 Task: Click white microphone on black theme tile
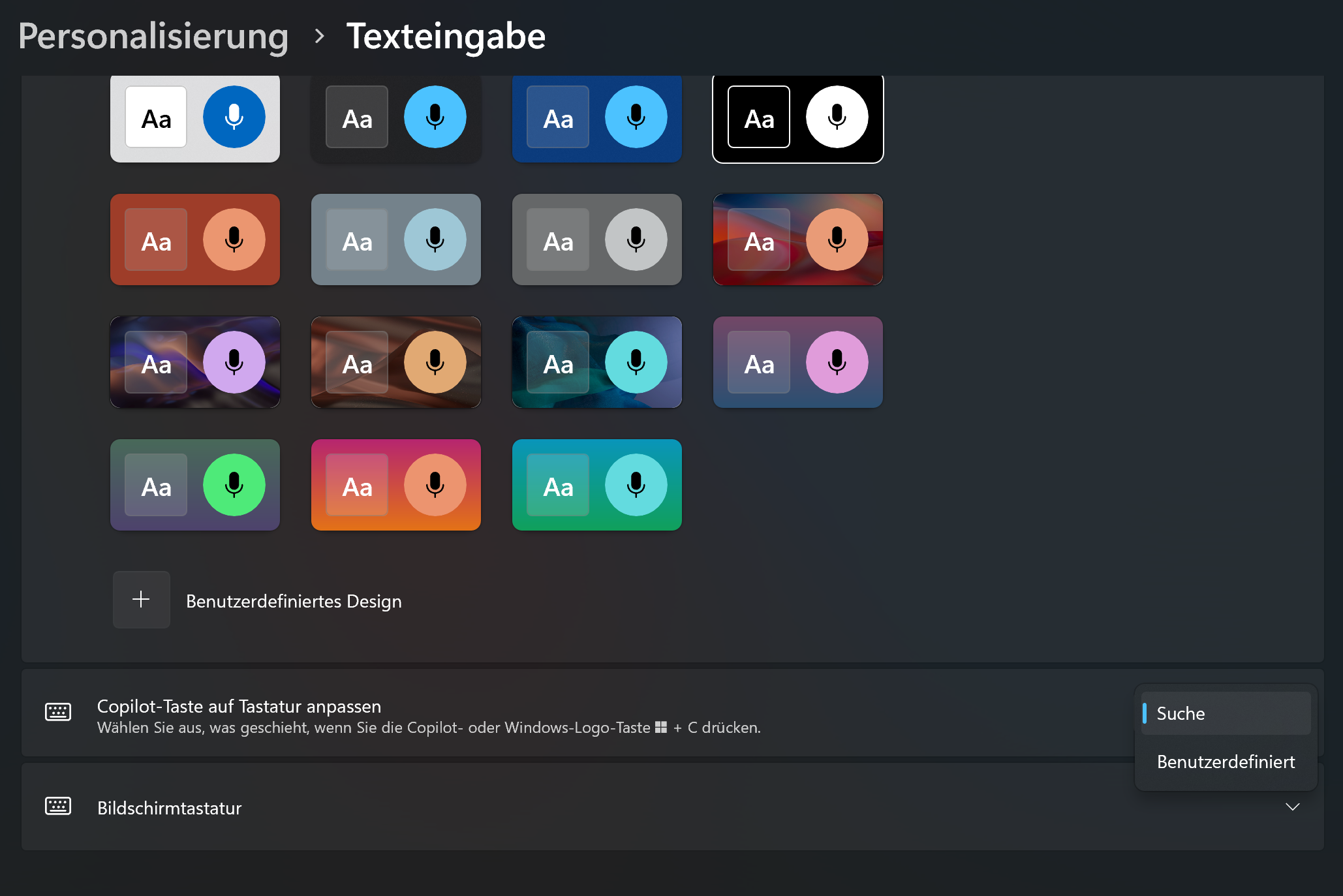pos(837,117)
